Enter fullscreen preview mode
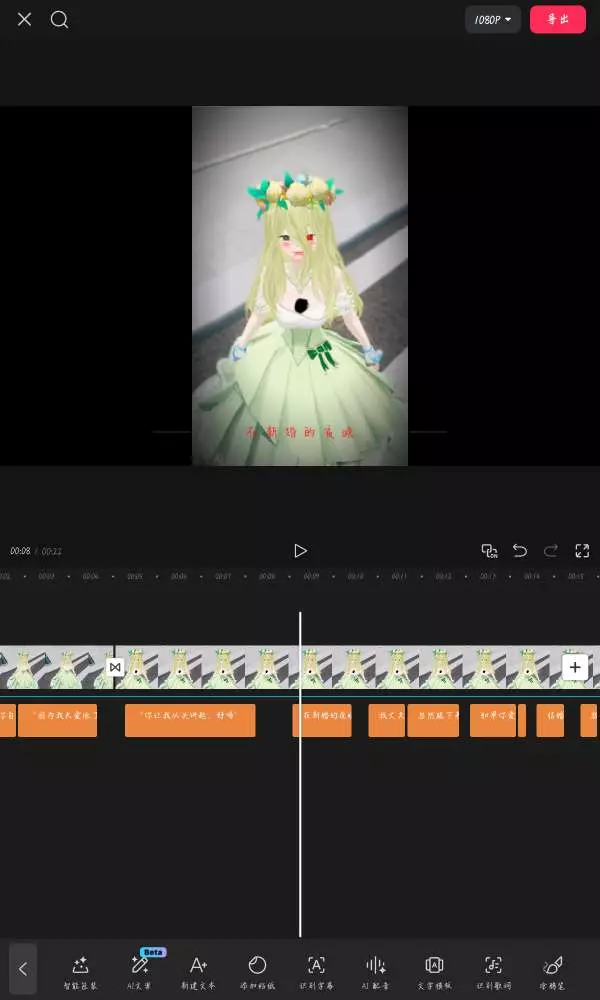This screenshot has height=1000, width=600. pyautogui.click(x=582, y=551)
